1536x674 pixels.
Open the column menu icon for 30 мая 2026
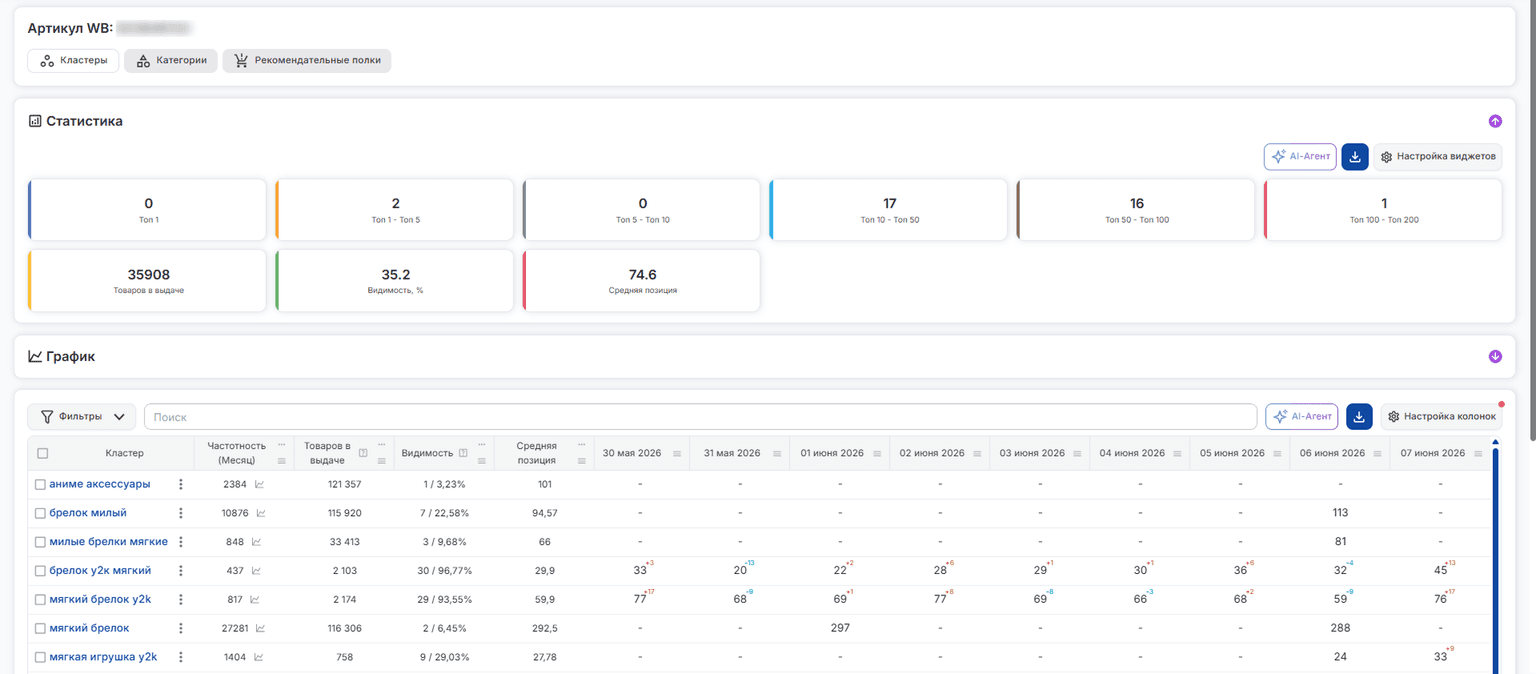click(x=677, y=454)
